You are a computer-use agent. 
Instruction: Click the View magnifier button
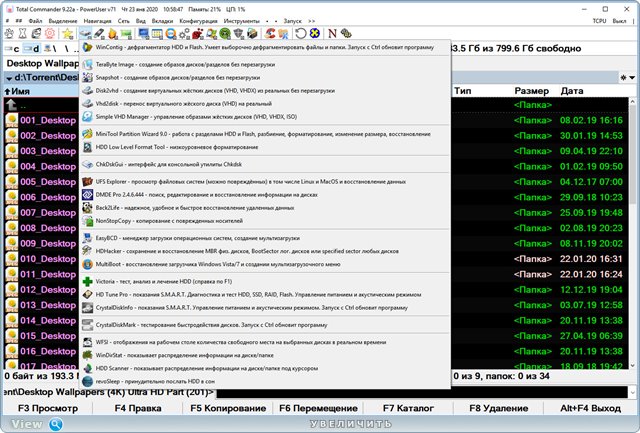click(x=56, y=424)
